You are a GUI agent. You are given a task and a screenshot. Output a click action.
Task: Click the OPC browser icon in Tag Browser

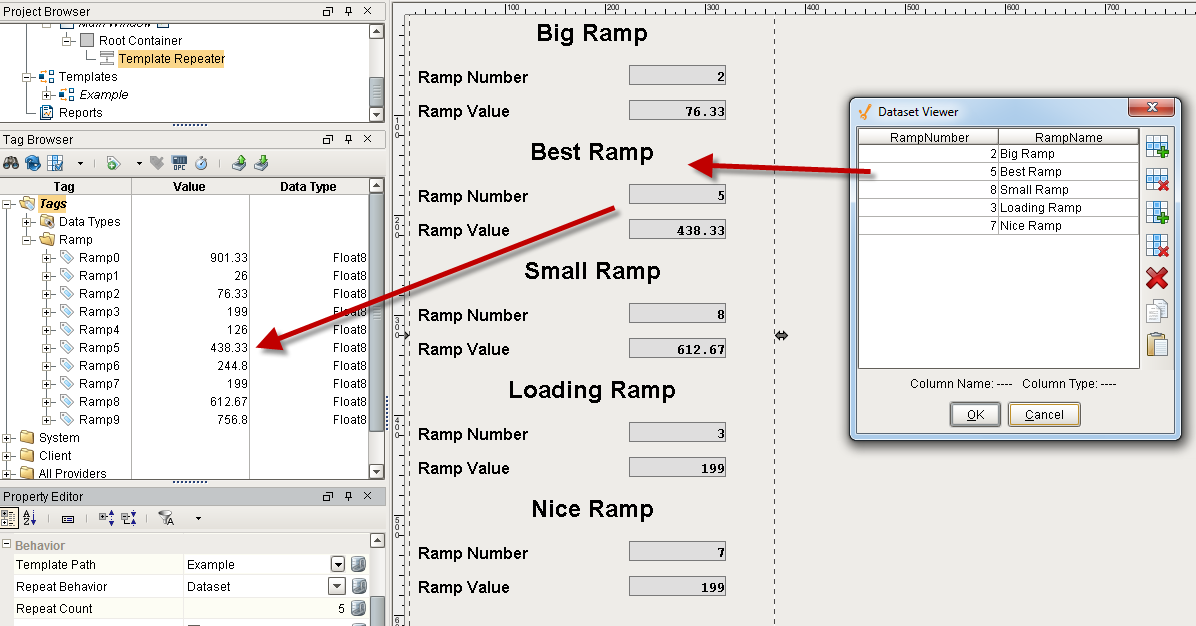click(179, 163)
